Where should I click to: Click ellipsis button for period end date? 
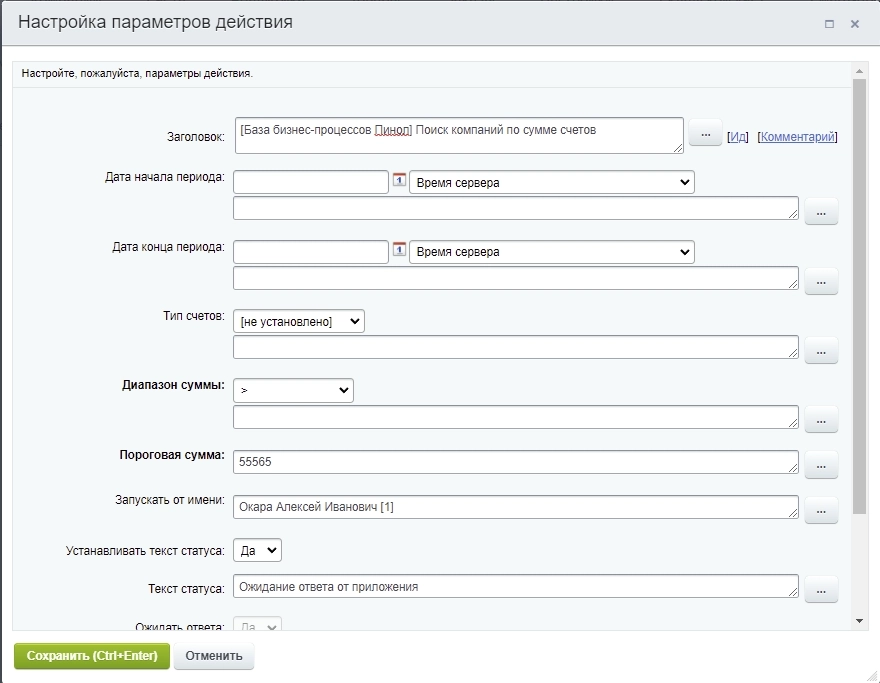click(820, 282)
